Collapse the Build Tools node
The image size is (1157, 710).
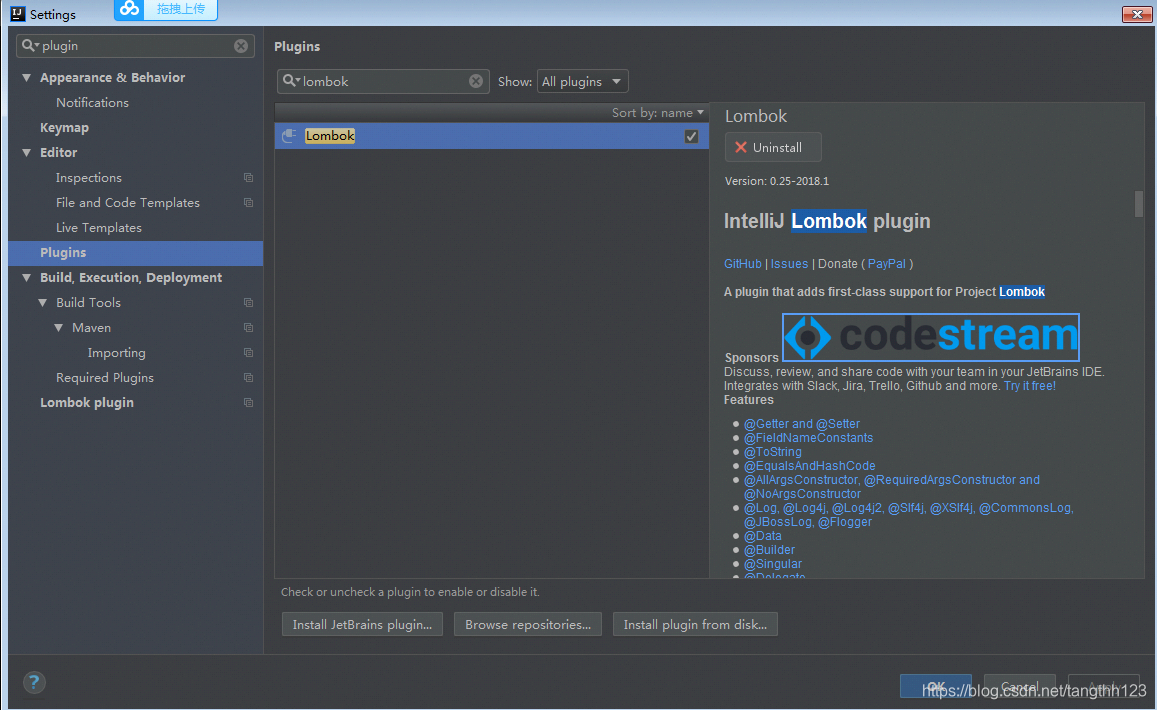click(x=43, y=303)
